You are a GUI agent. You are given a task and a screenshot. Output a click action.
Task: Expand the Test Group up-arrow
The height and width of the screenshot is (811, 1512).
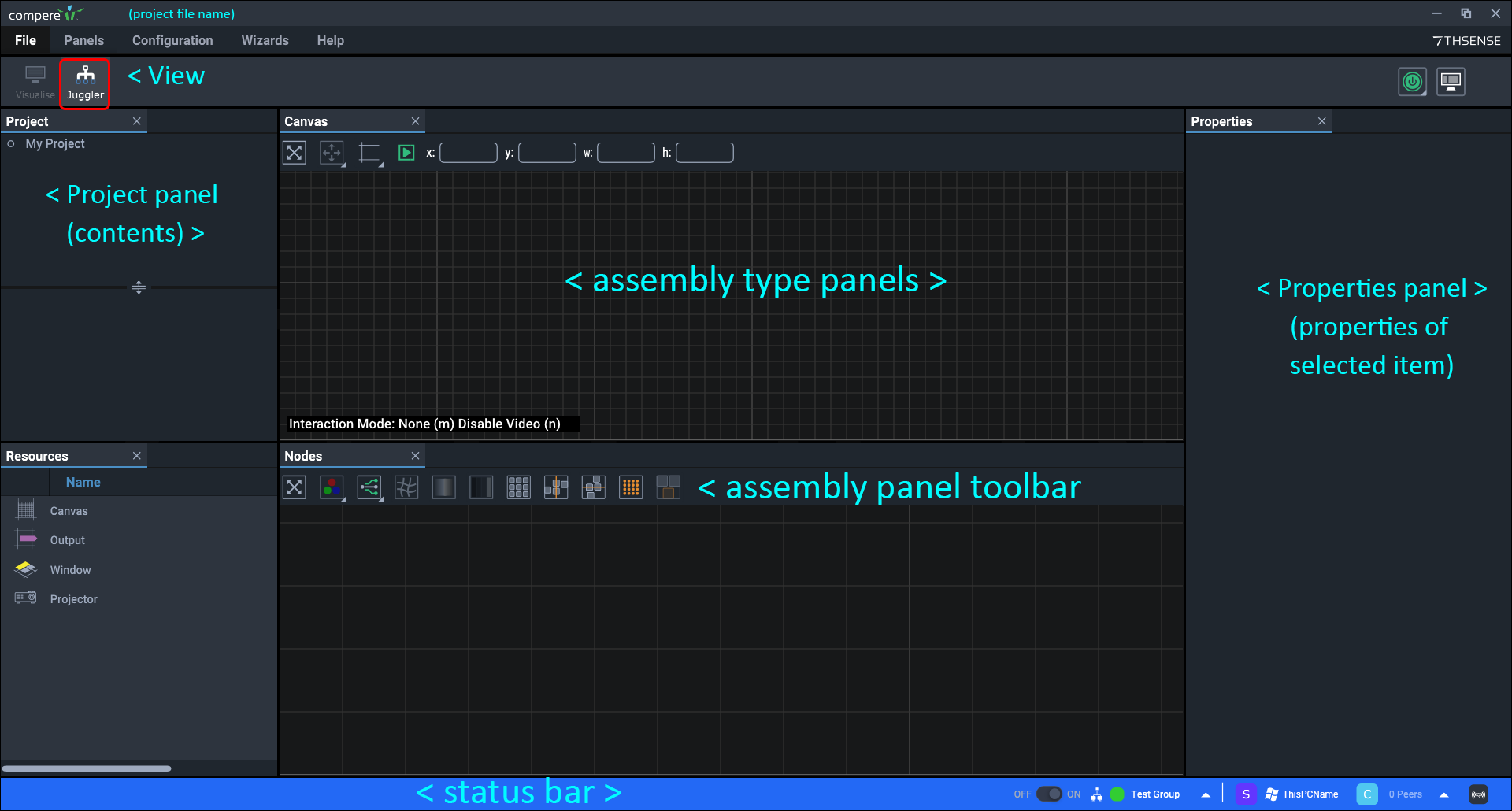(1205, 794)
